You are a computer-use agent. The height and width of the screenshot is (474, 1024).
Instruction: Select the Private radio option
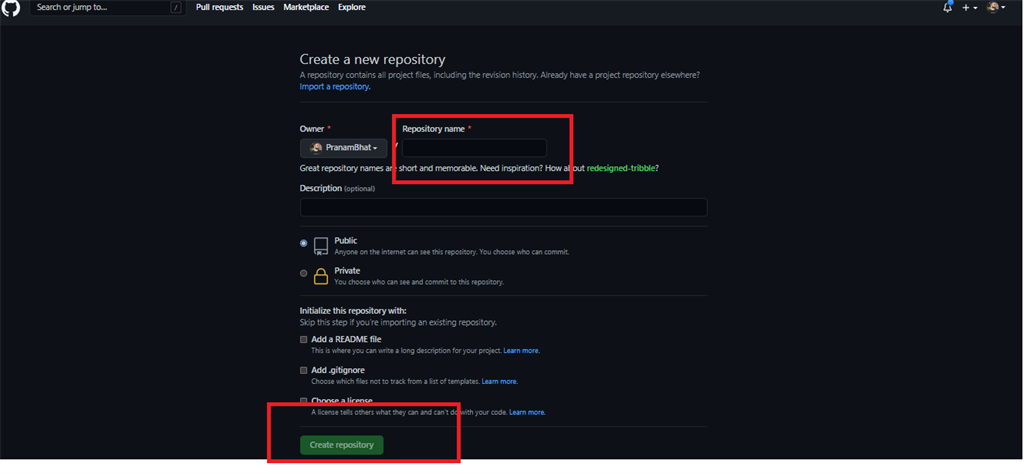(304, 273)
